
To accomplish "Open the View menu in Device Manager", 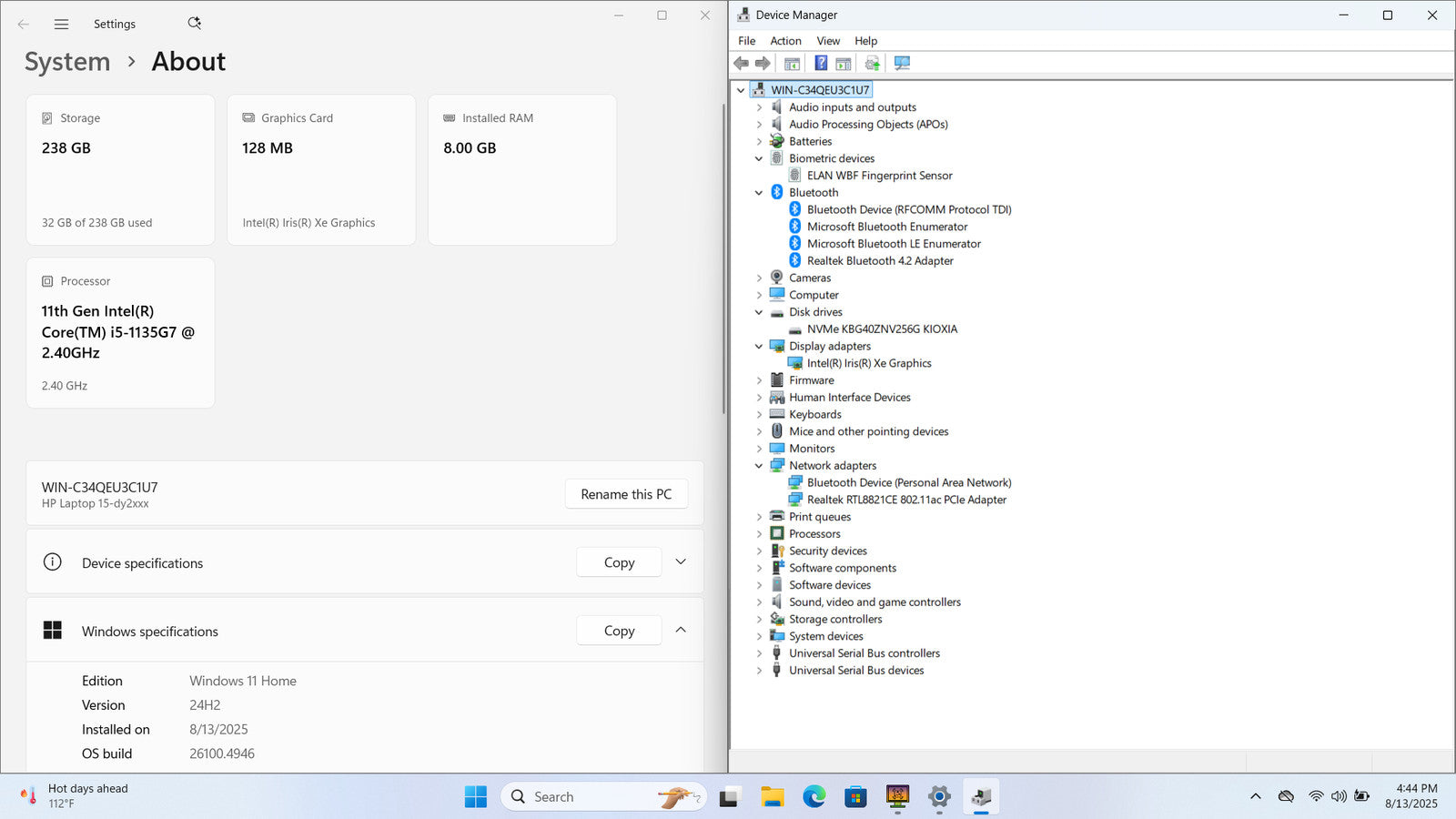I will [x=827, y=41].
